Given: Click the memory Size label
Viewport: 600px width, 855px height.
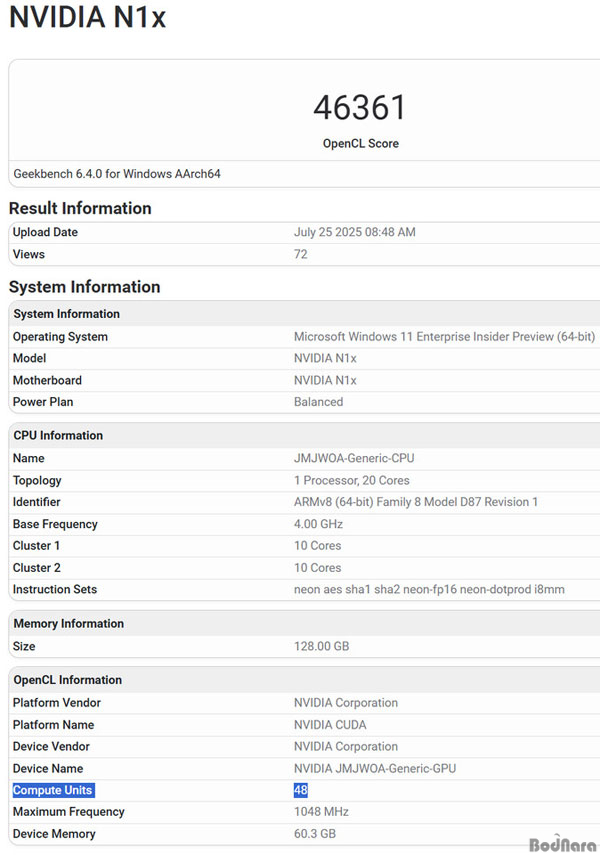Looking at the screenshot, I should [24, 646].
